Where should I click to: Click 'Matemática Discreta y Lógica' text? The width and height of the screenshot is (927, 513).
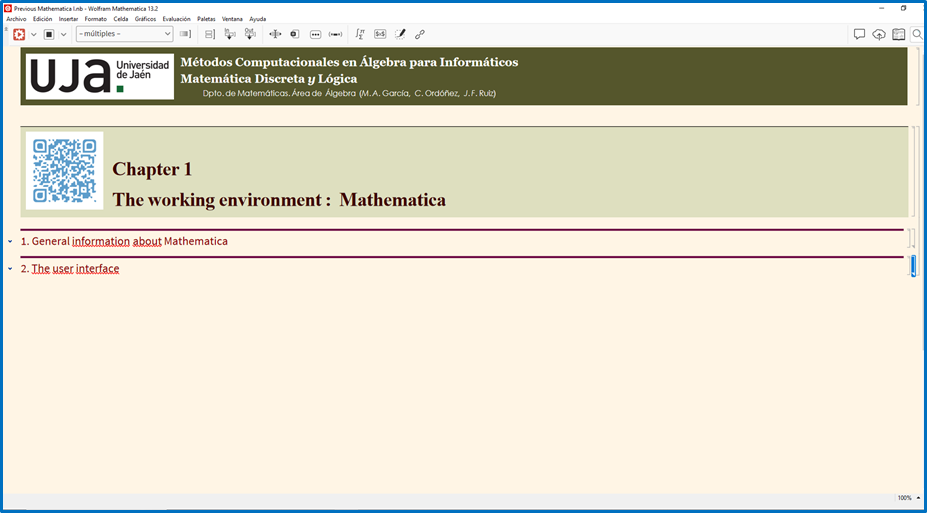tap(269, 79)
